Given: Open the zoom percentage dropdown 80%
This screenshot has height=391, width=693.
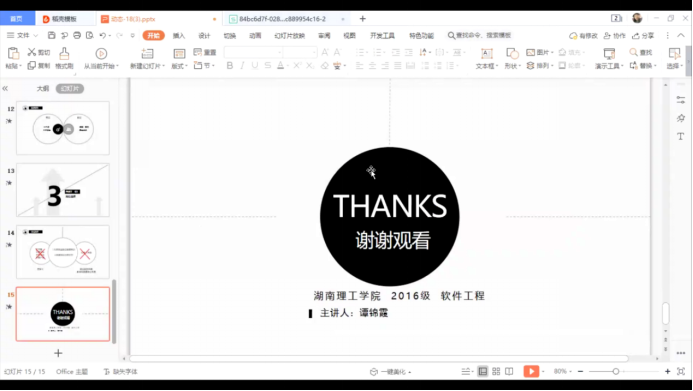Looking at the screenshot, I should [563, 372].
